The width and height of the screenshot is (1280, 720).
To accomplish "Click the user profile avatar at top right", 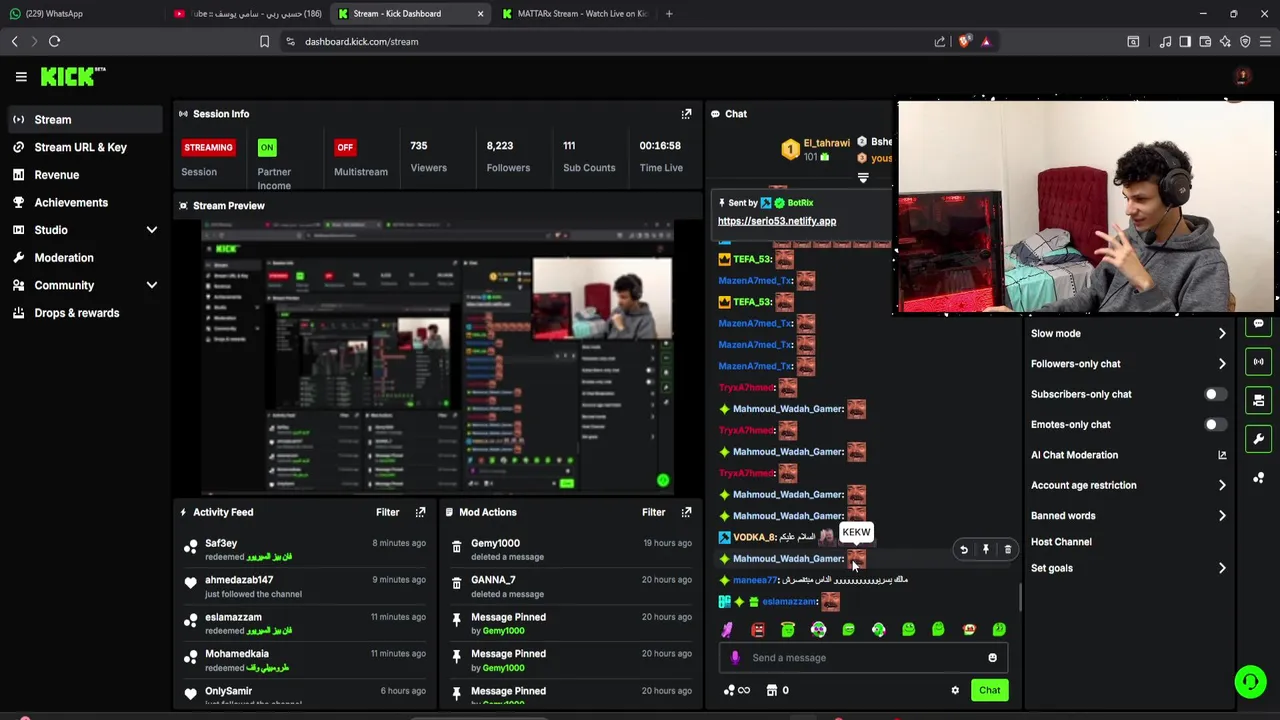I will [x=1242, y=76].
